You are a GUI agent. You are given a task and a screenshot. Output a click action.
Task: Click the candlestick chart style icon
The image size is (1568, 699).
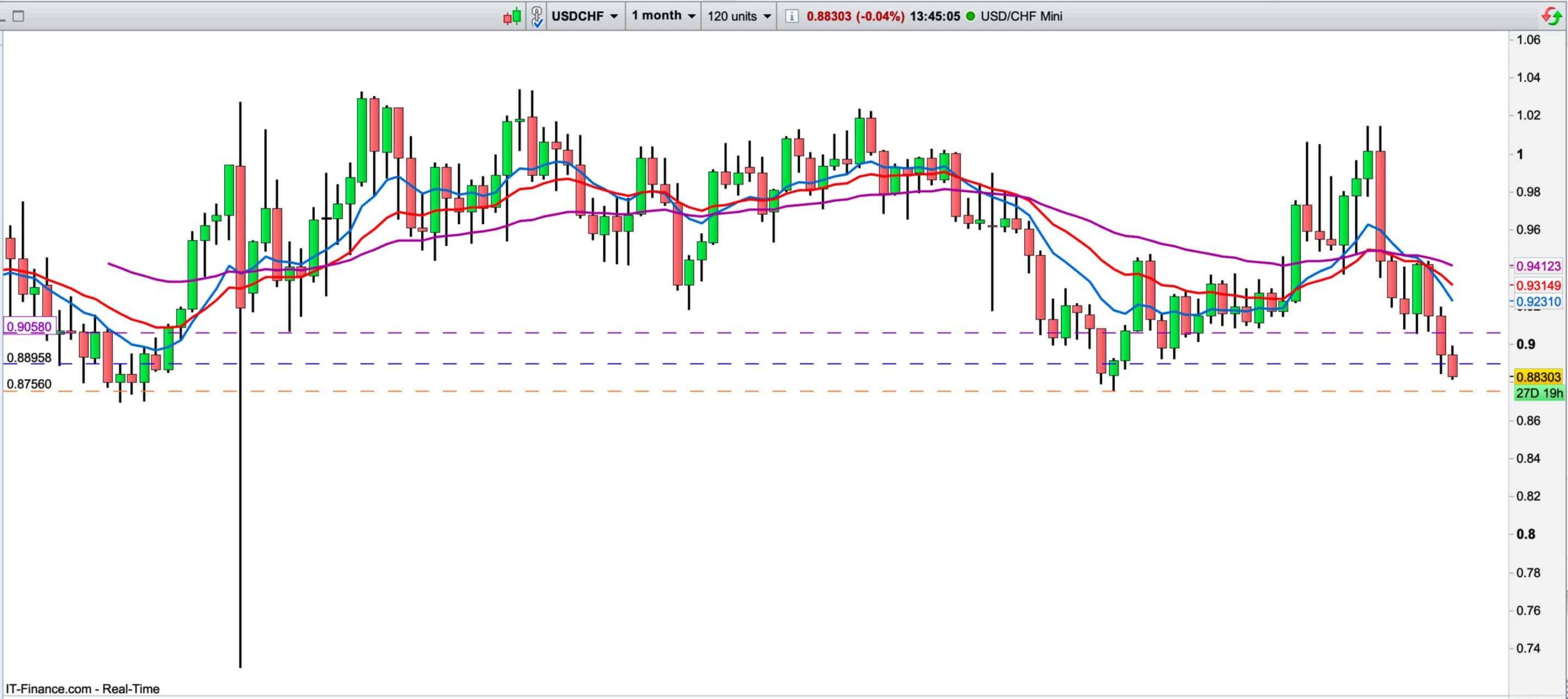[512, 16]
